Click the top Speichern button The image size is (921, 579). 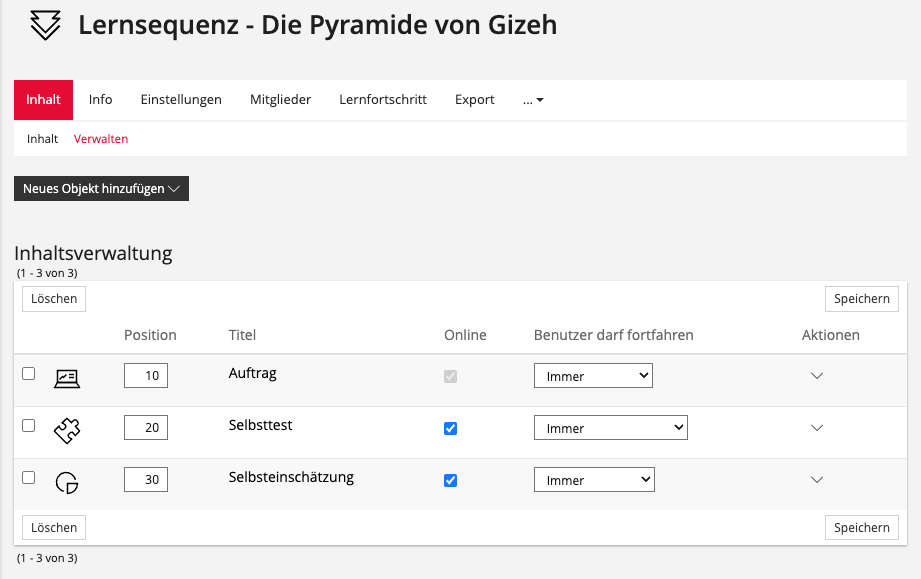click(x=861, y=298)
